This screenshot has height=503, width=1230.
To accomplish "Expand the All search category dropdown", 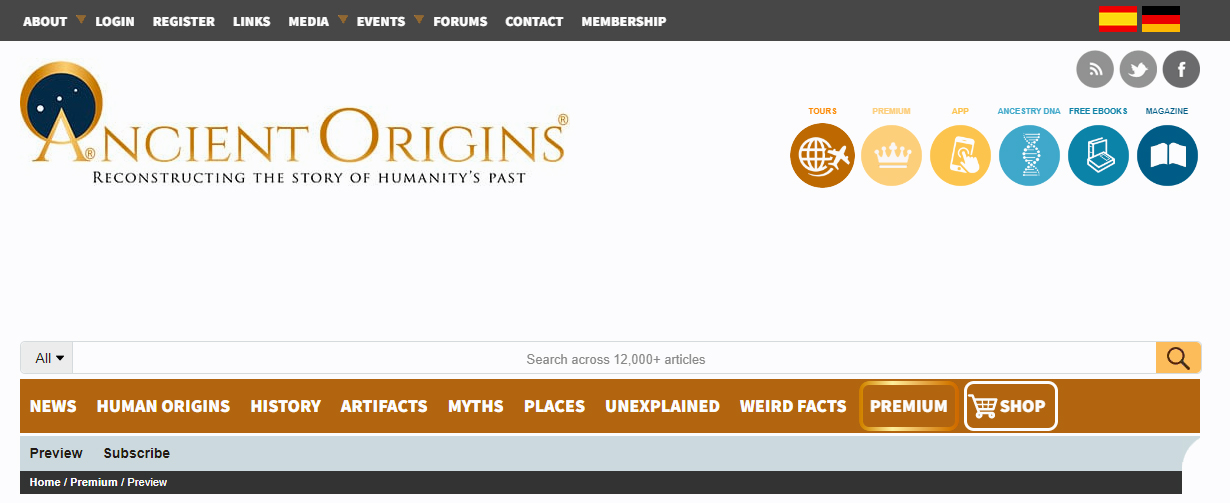I will [48, 358].
